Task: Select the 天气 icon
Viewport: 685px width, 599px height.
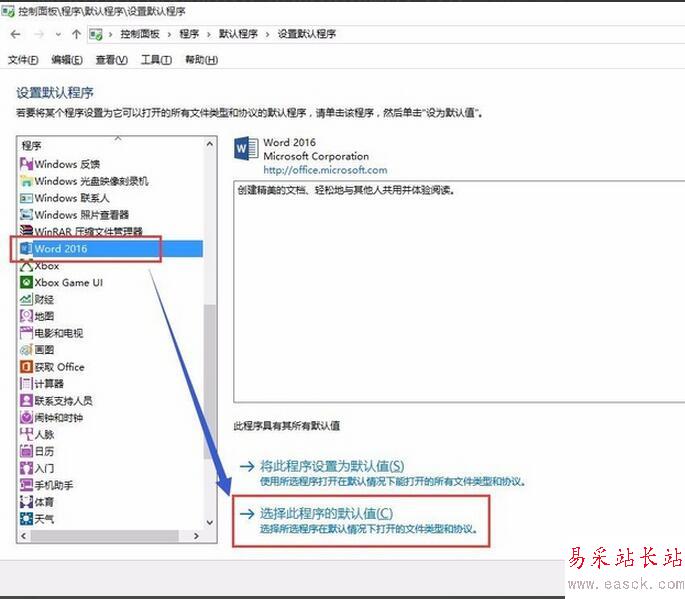Action: [26, 519]
